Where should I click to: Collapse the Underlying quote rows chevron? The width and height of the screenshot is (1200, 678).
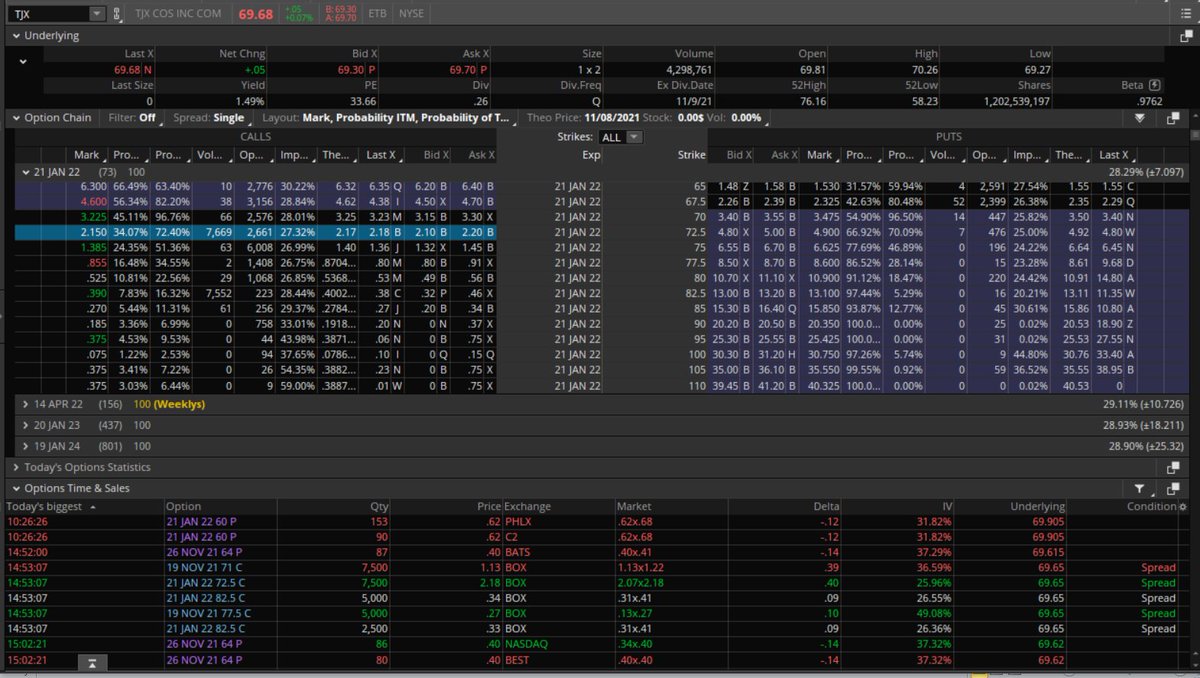tap(23, 61)
